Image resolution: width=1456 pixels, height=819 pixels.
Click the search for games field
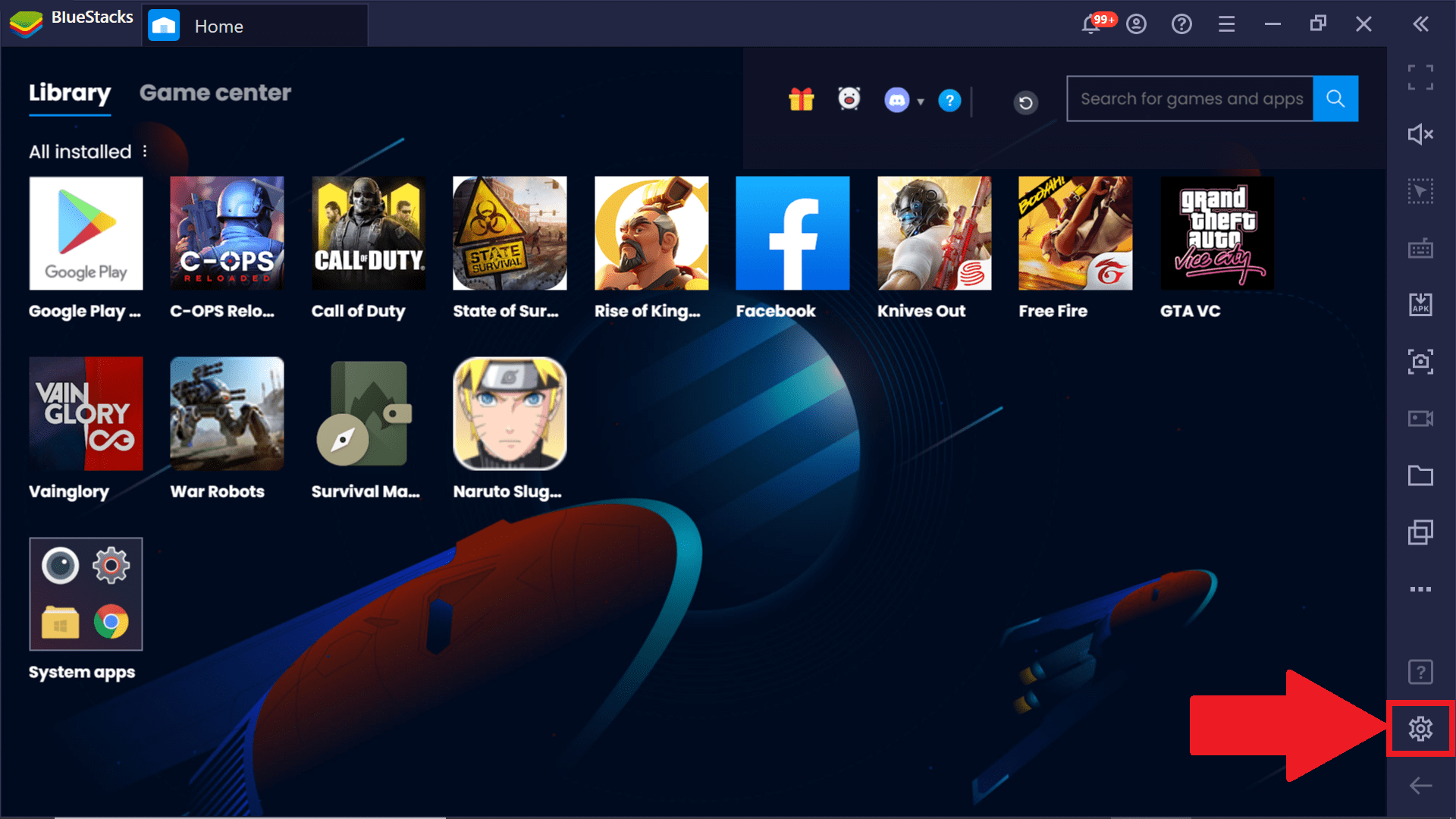[1190, 99]
